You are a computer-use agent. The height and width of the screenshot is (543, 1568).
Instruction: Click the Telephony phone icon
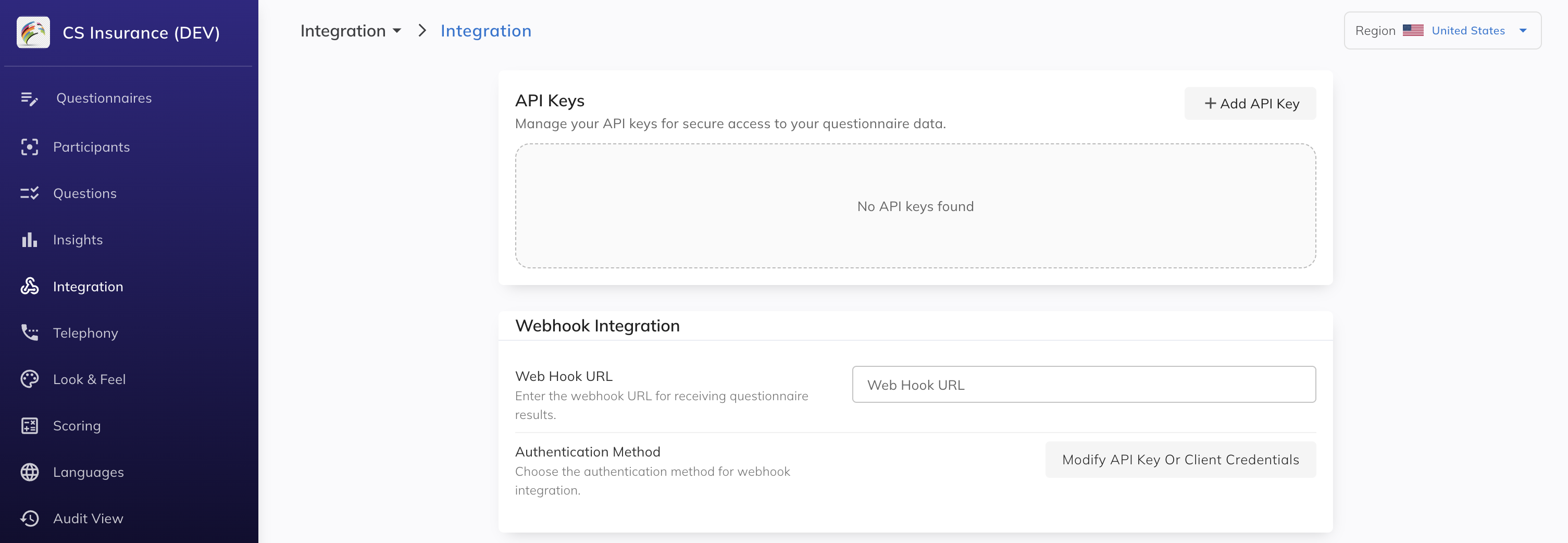(29, 332)
